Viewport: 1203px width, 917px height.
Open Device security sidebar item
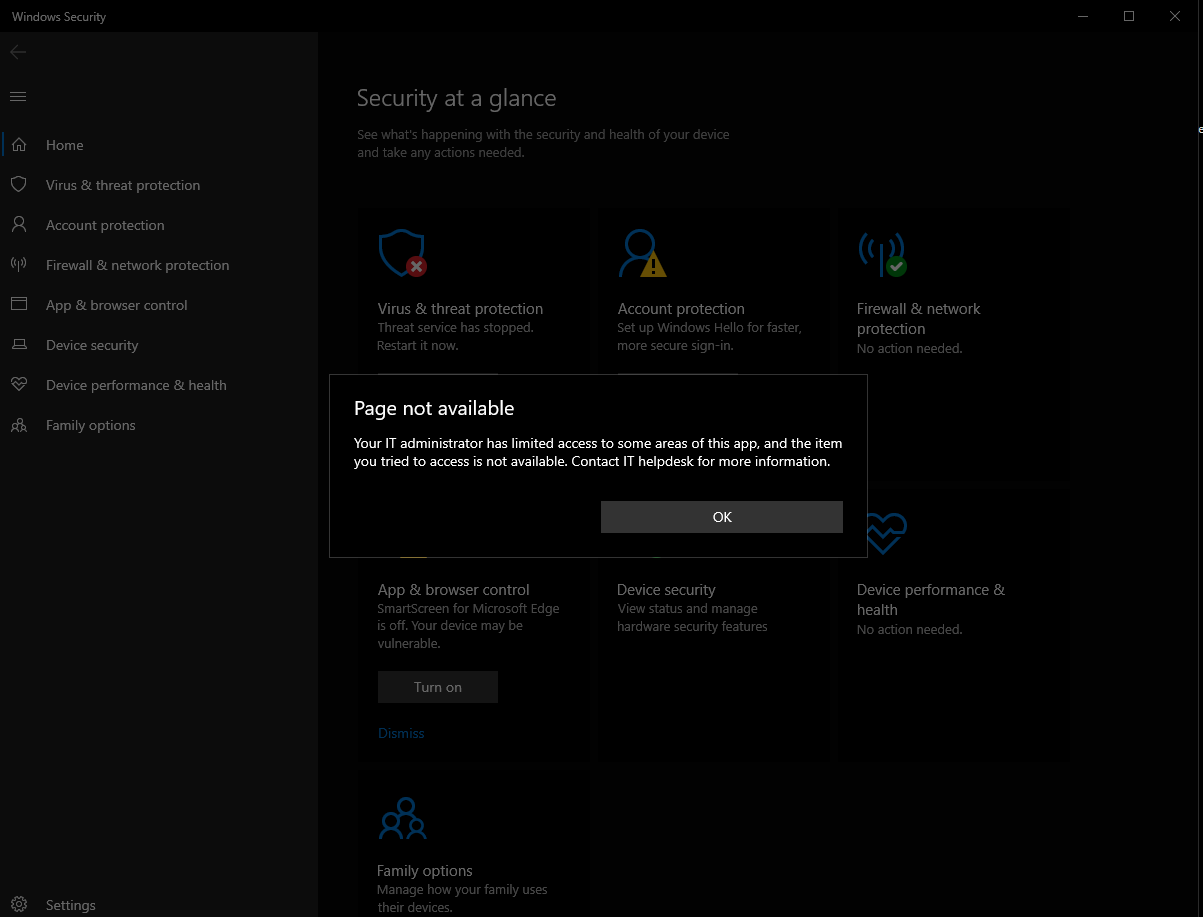(x=160, y=345)
